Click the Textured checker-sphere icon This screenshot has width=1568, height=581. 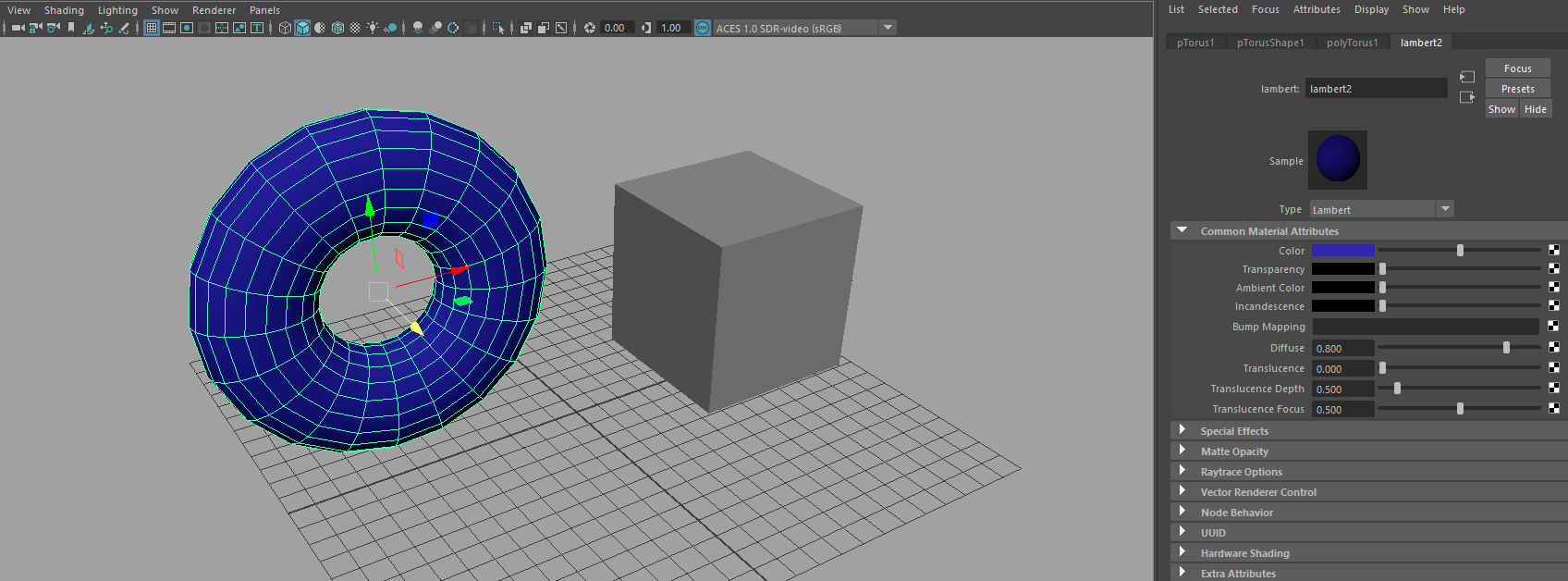click(355, 28)
